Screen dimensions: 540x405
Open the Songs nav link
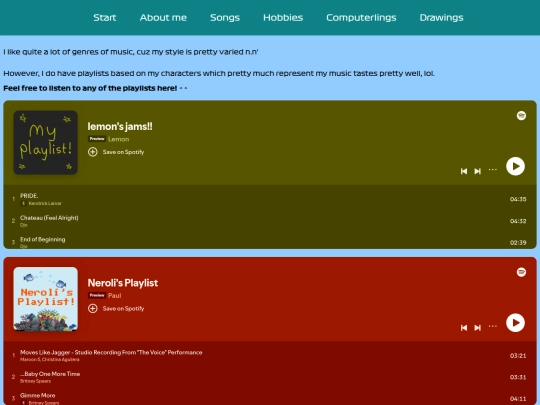point(225,18)
